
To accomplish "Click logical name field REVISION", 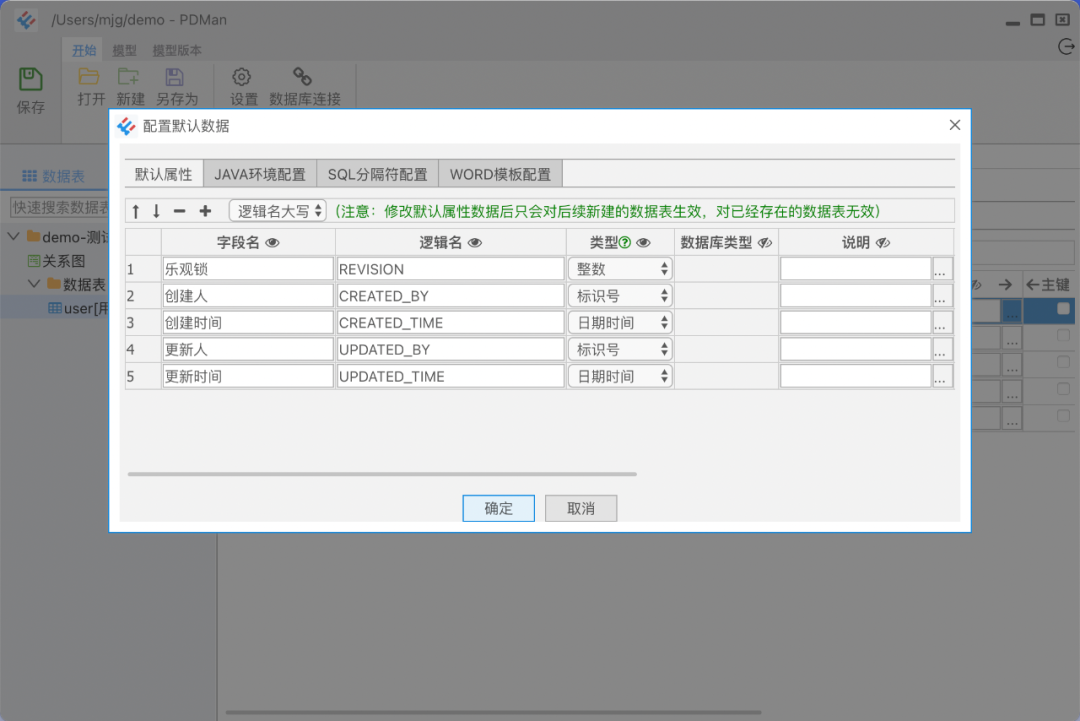I will 450,269.
